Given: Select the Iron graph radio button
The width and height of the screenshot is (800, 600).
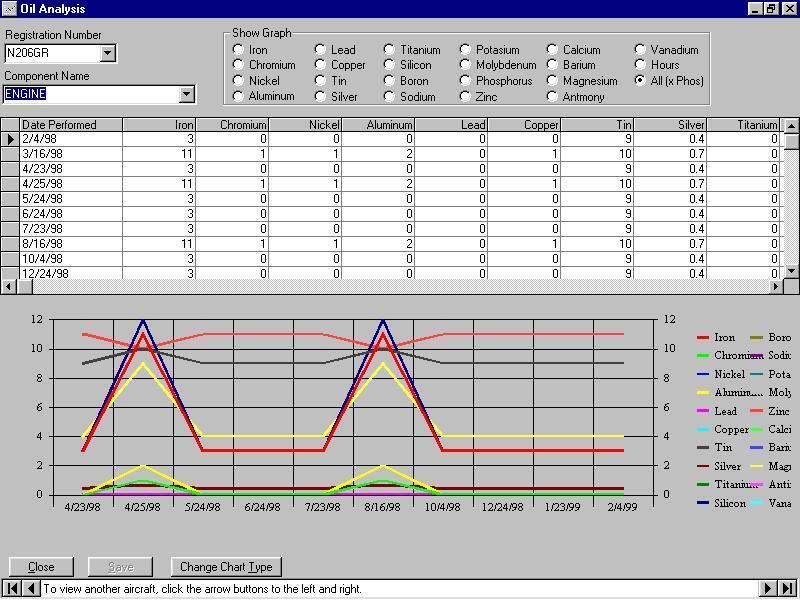Looking at the screenshot, I should [x=238, y=49].
